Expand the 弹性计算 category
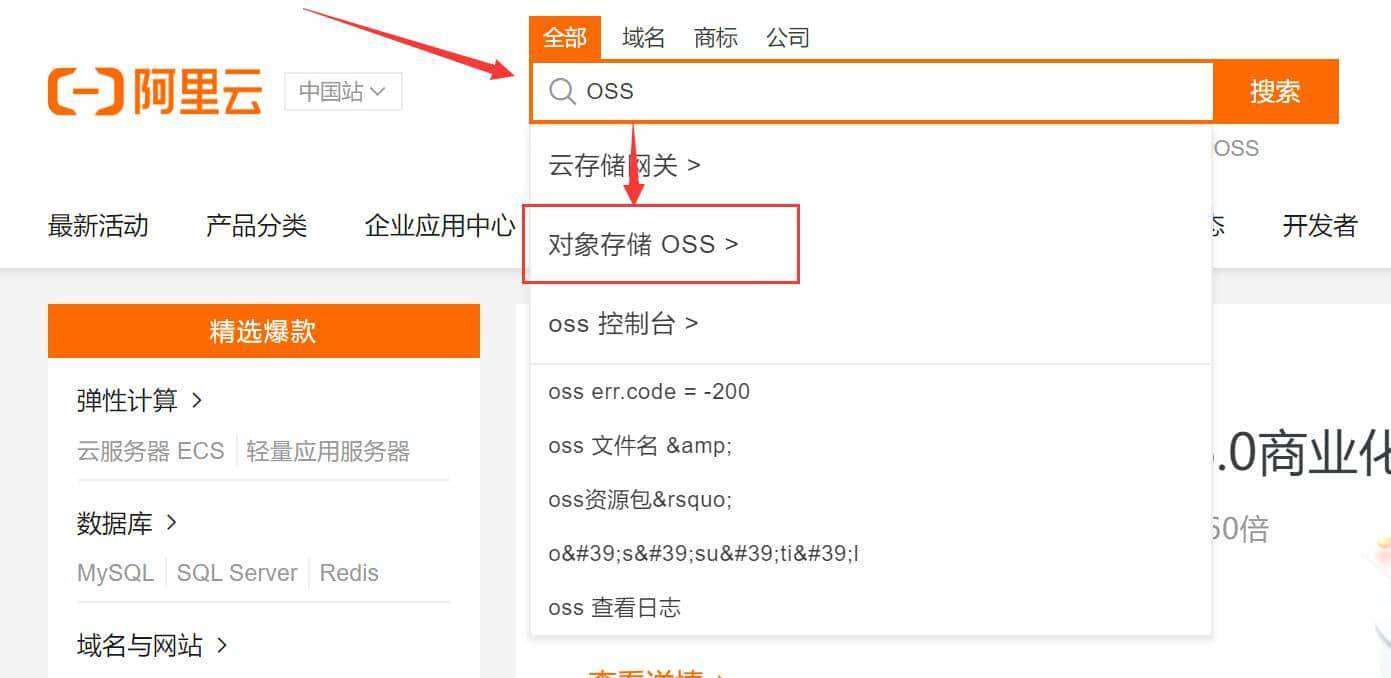The width and height of the screenshot is (1391, 678). click(140, 401)
